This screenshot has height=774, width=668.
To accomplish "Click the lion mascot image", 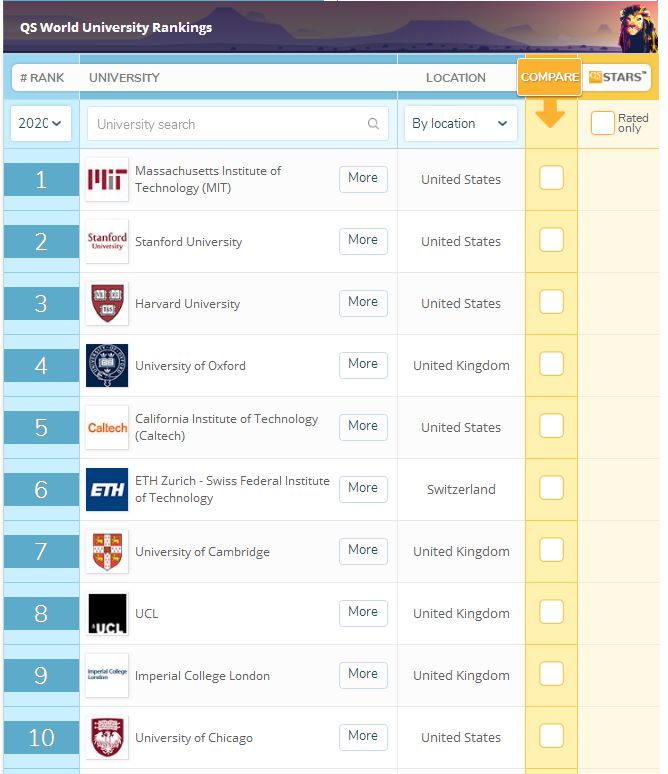I will tap(638, 28).
